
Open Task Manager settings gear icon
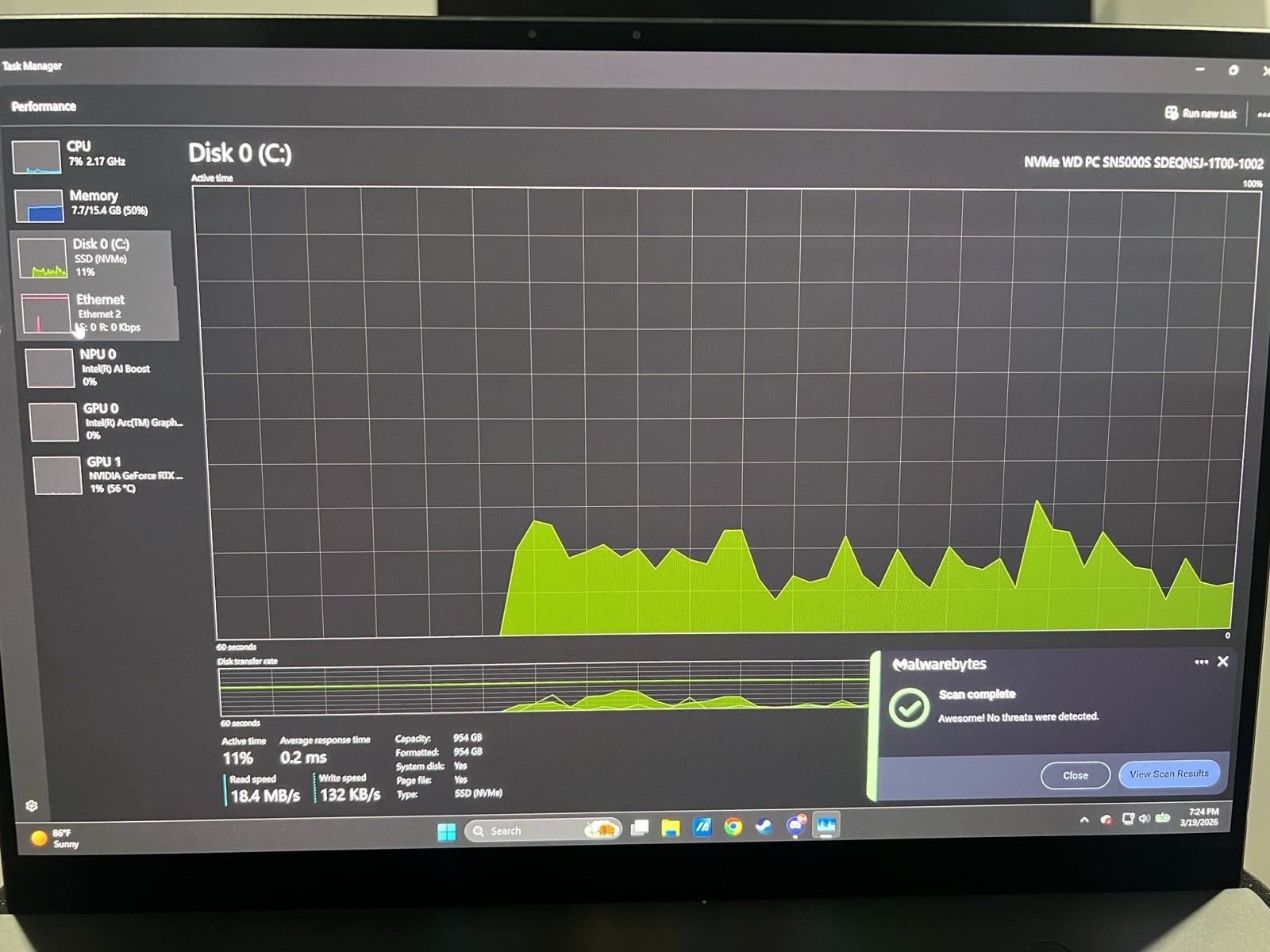pyautogui.click(x=32, y=806)
